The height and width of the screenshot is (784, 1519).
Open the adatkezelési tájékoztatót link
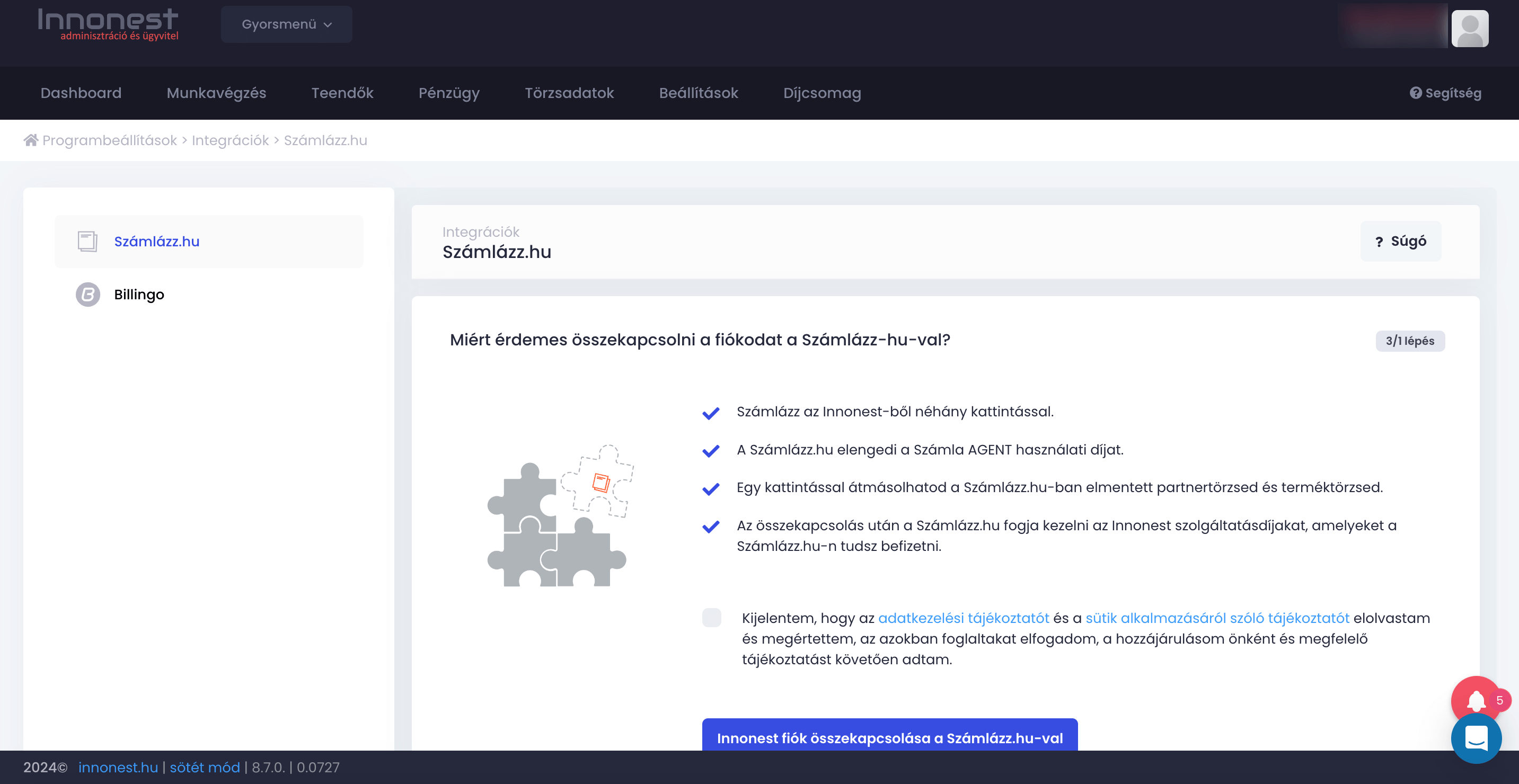point(964,618)
